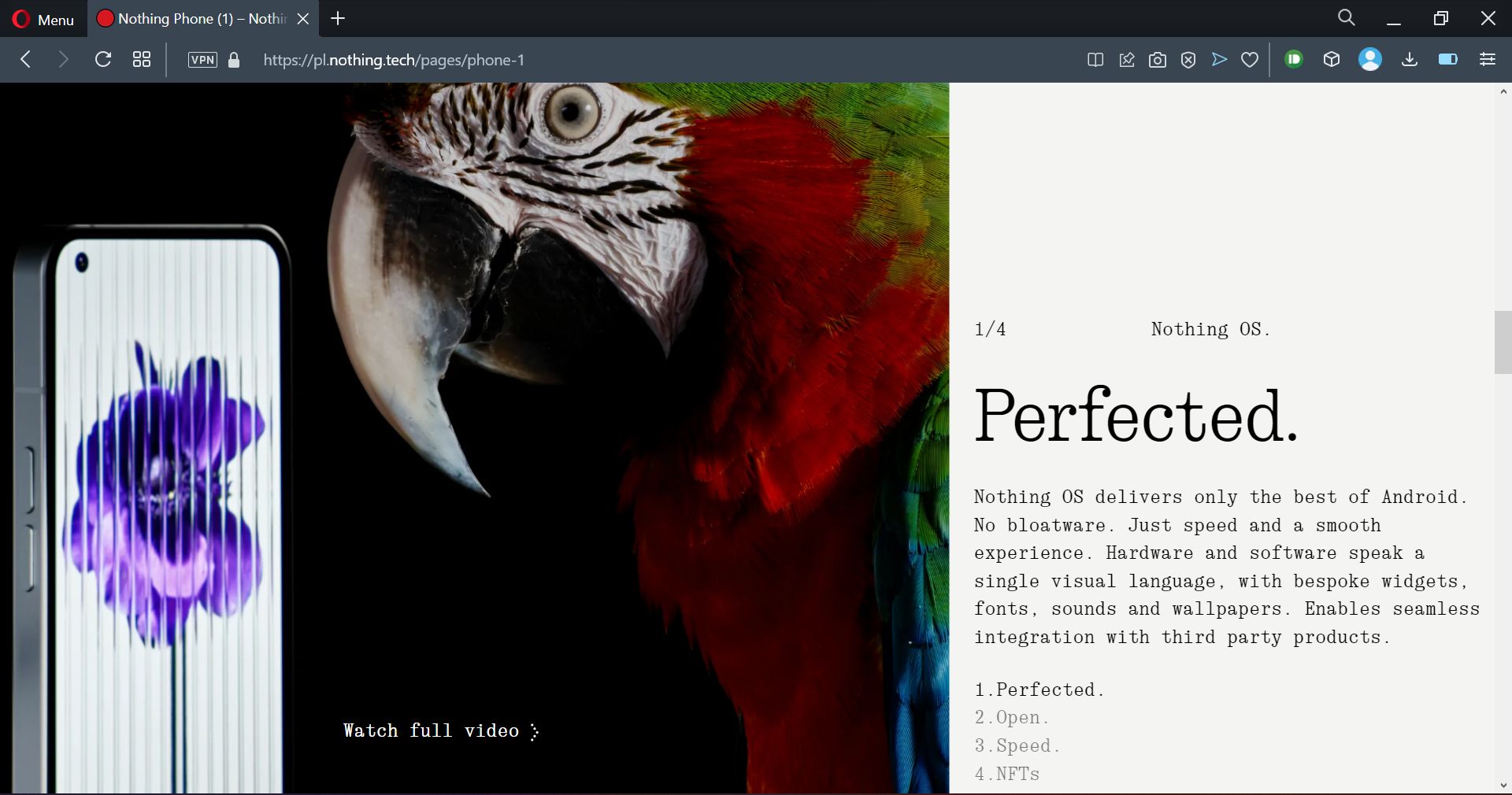Show downloads panel
The height and width of the screenshot is (795, 1512).
[1410, 60]
